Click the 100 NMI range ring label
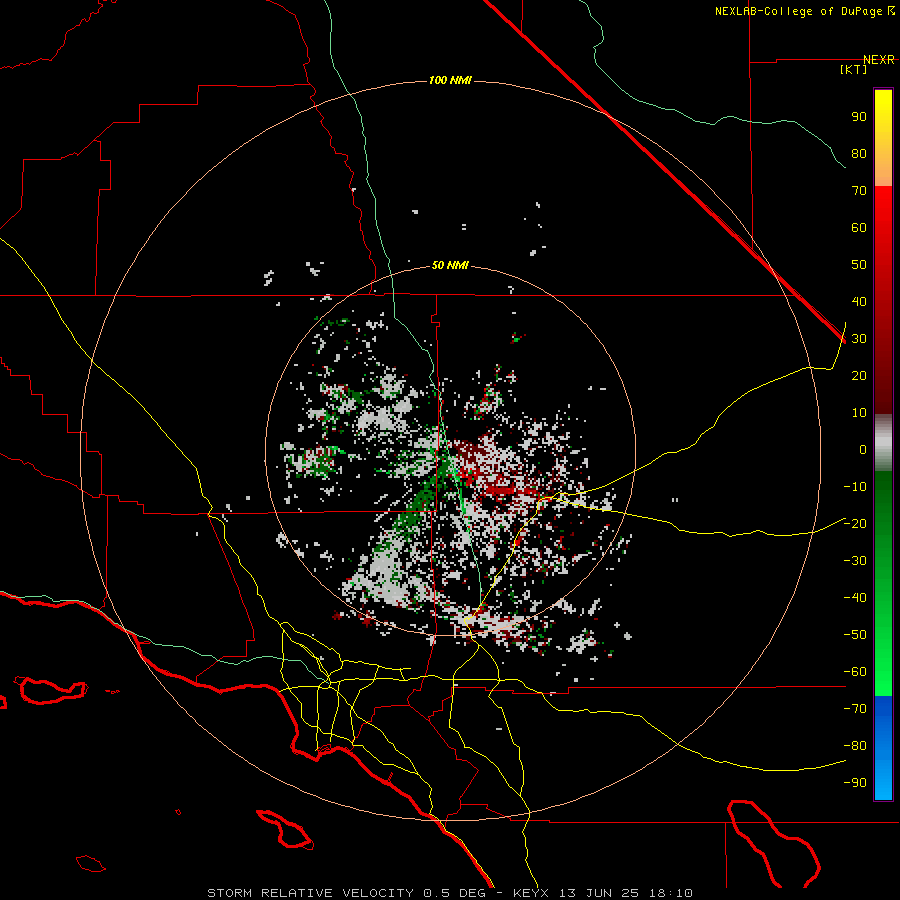This screenshot has height=900, width=900. 450,80
